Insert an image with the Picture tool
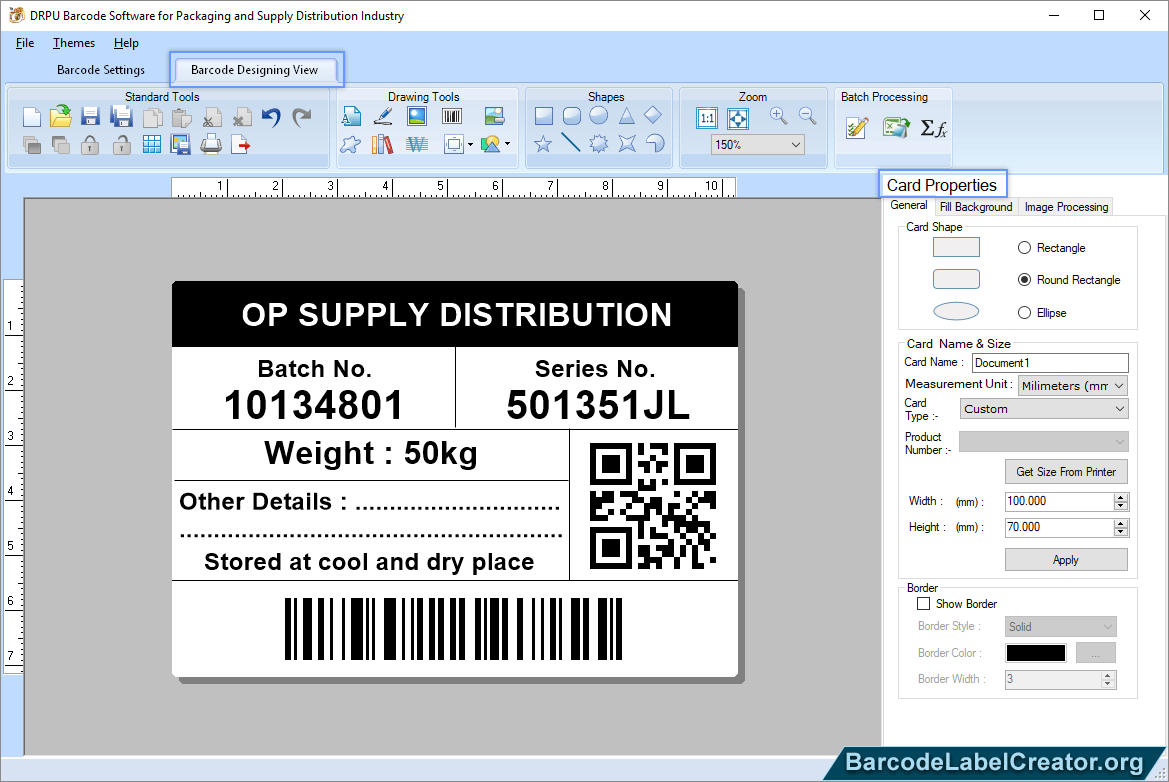 click(x=416, y=116)
